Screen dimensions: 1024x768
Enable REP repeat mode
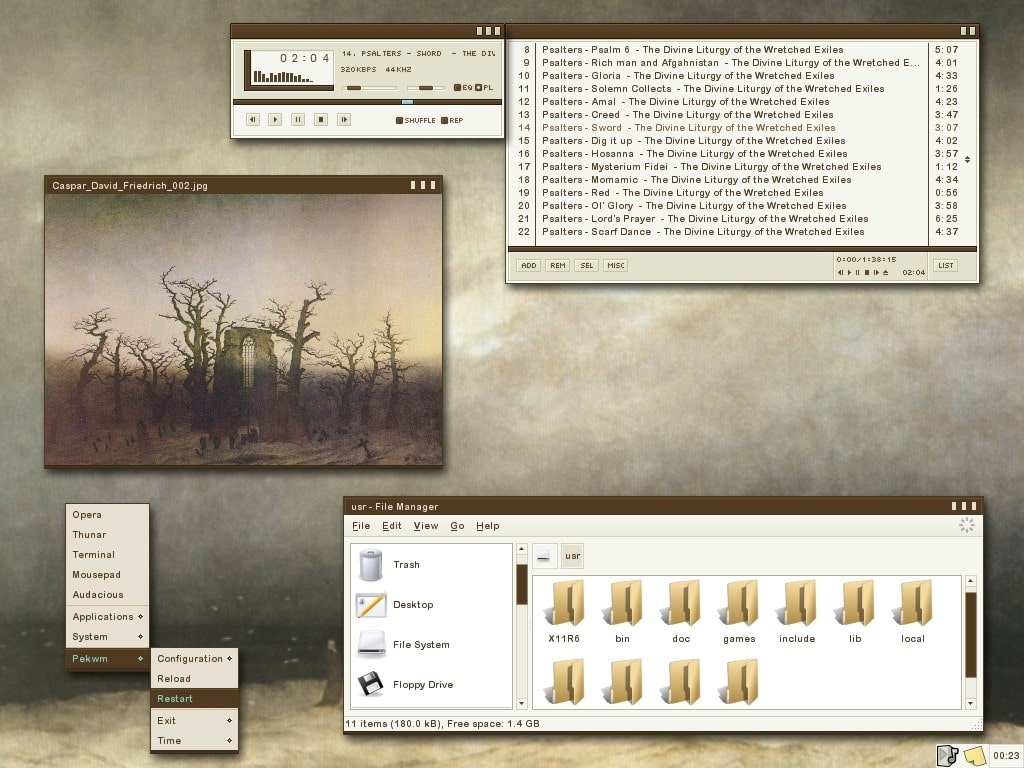(x=452, y=120)
